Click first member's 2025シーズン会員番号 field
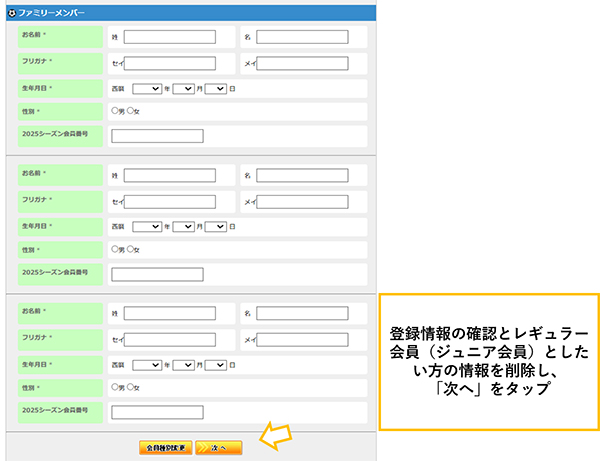The width and height of the screenshot is (600, 461). tap(157, 136)
